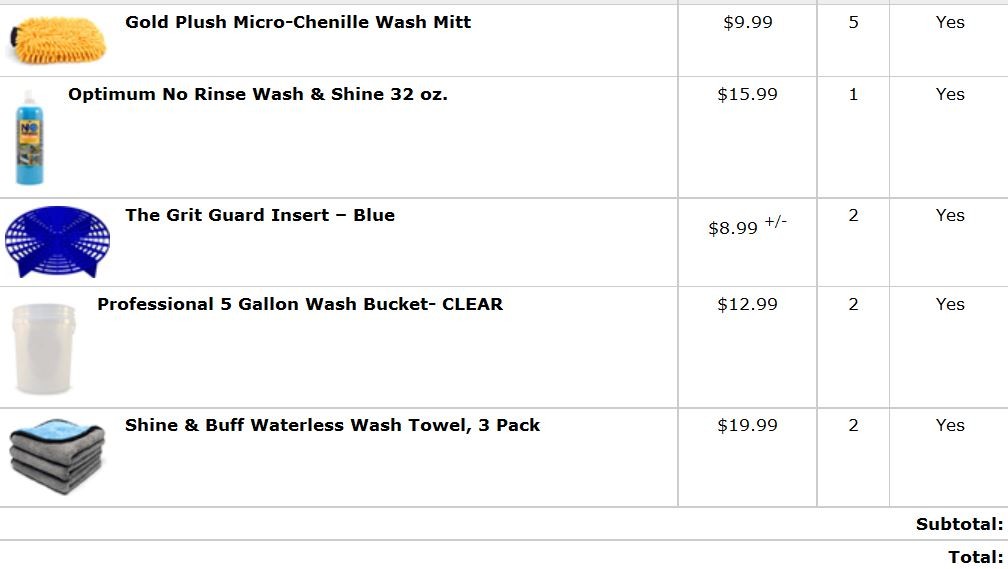Click the $19.99 towel pack price
The image size is (1008, 569).
coord(748,425)
